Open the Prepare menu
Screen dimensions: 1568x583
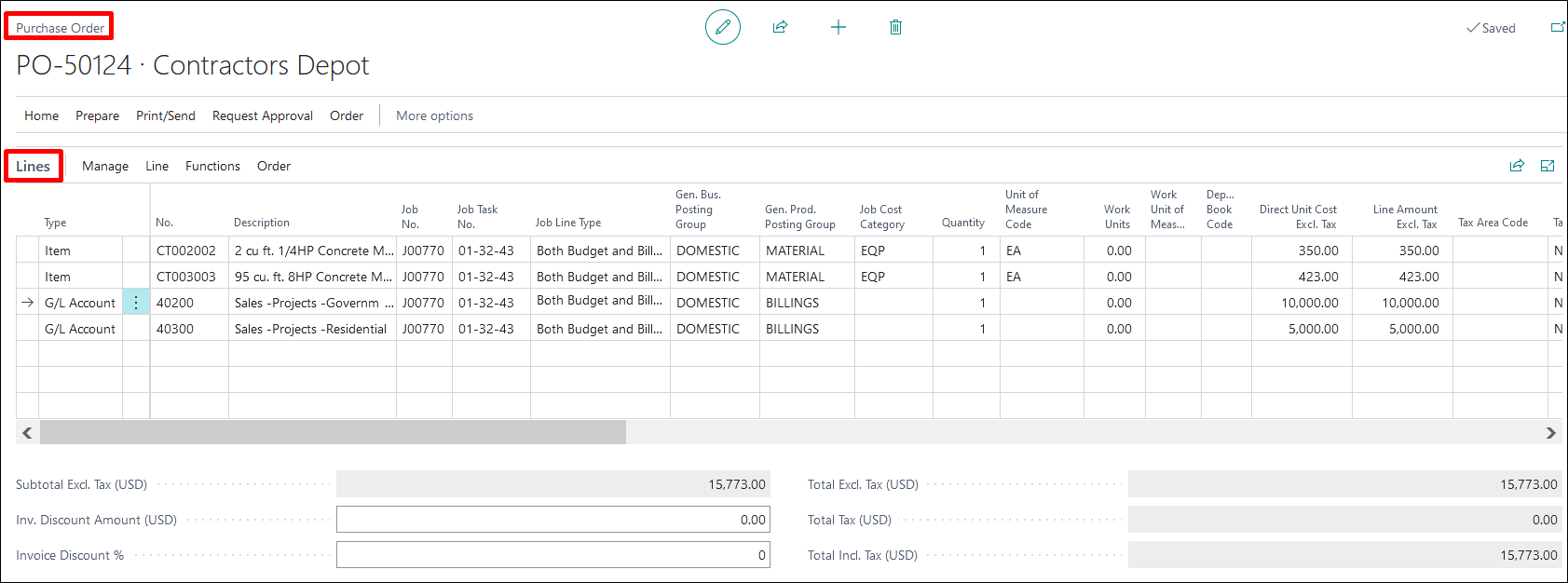point(97,115)
